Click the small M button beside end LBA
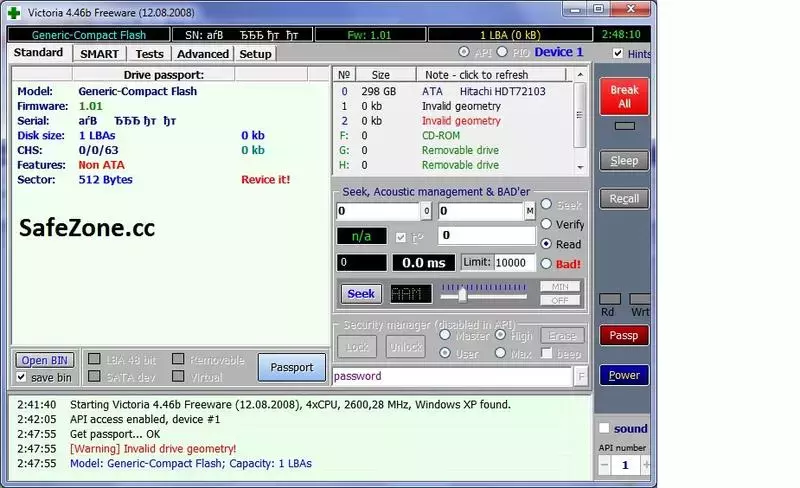 coord(530,211)
